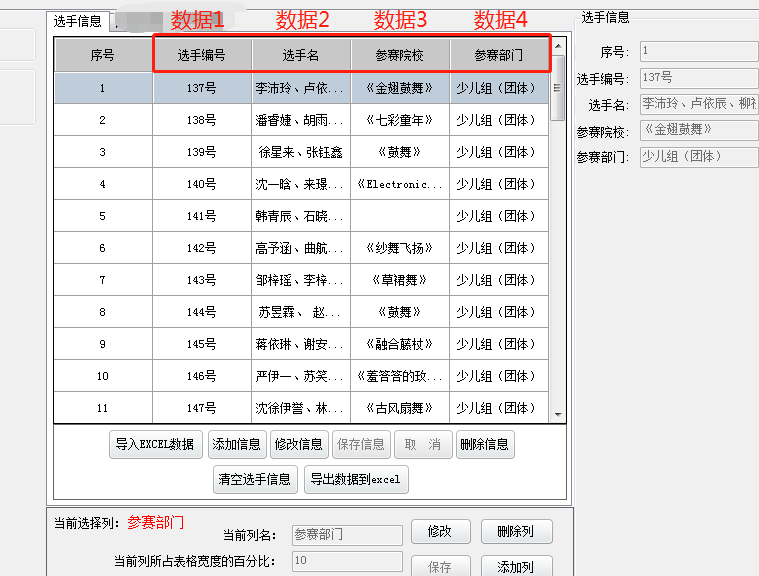The image size is (759, 576).
Task: Click the column width percentage field
Action: (x=347, y=561)
